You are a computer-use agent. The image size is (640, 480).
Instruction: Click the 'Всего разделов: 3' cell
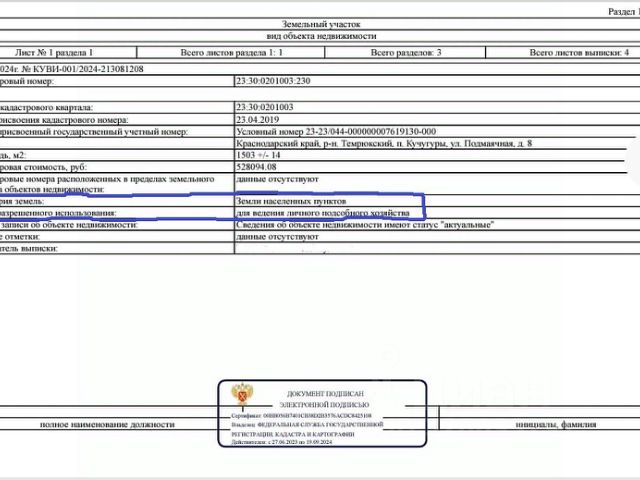tap(406, 52)
